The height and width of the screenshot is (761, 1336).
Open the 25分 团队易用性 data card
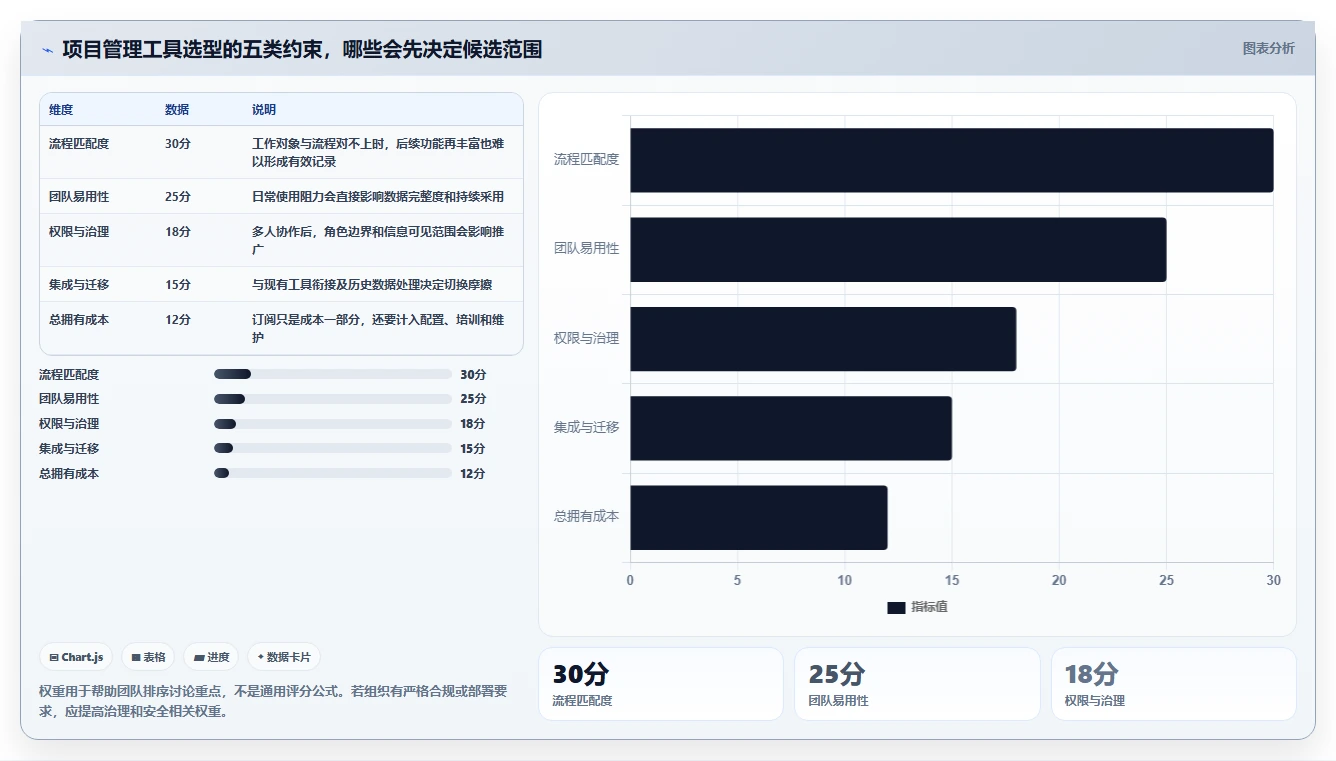(x=917, y=684)
